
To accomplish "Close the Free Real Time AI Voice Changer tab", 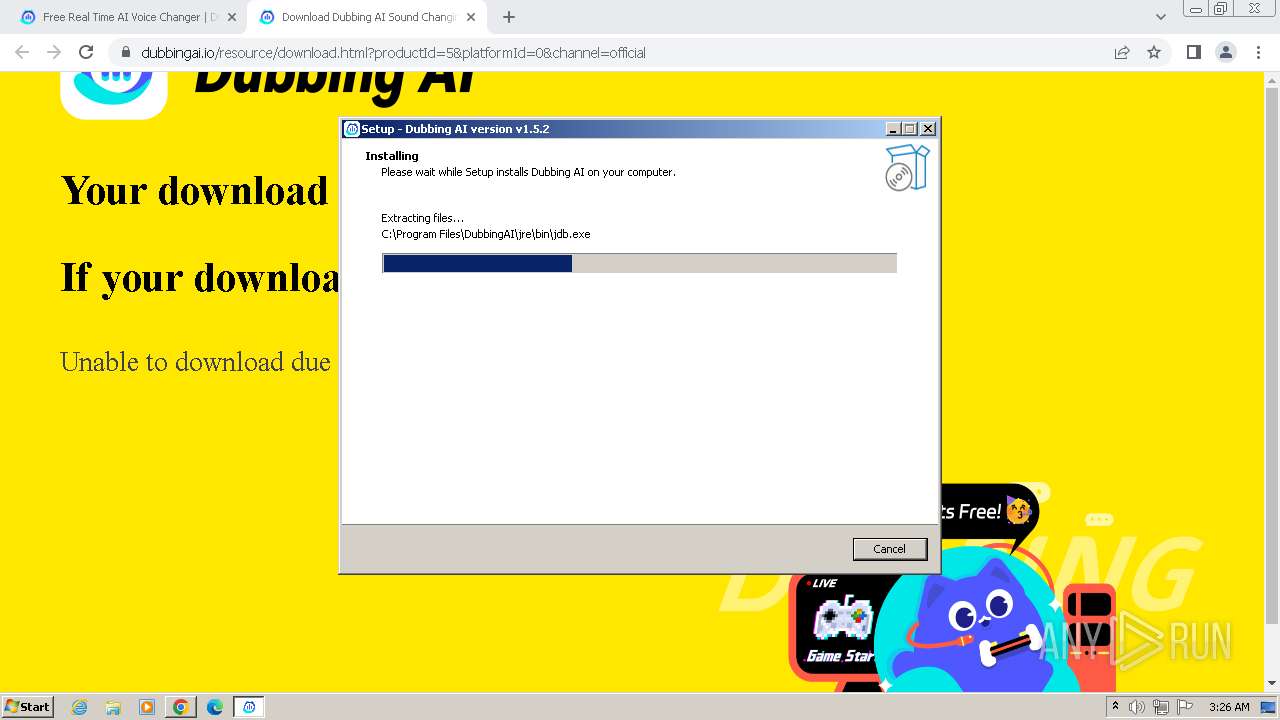I will (232, 17).
